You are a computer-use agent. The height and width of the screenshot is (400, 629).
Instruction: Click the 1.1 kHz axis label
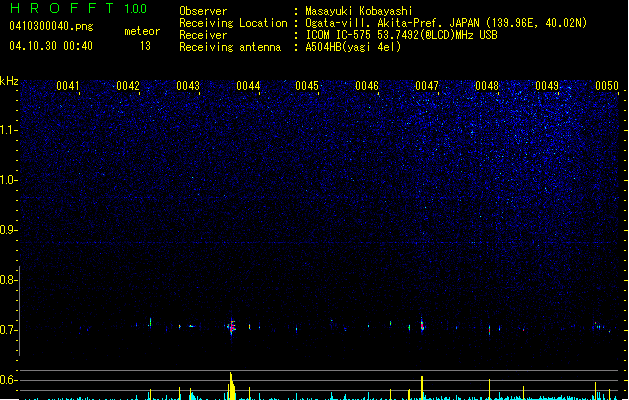[x=8, y=130]
